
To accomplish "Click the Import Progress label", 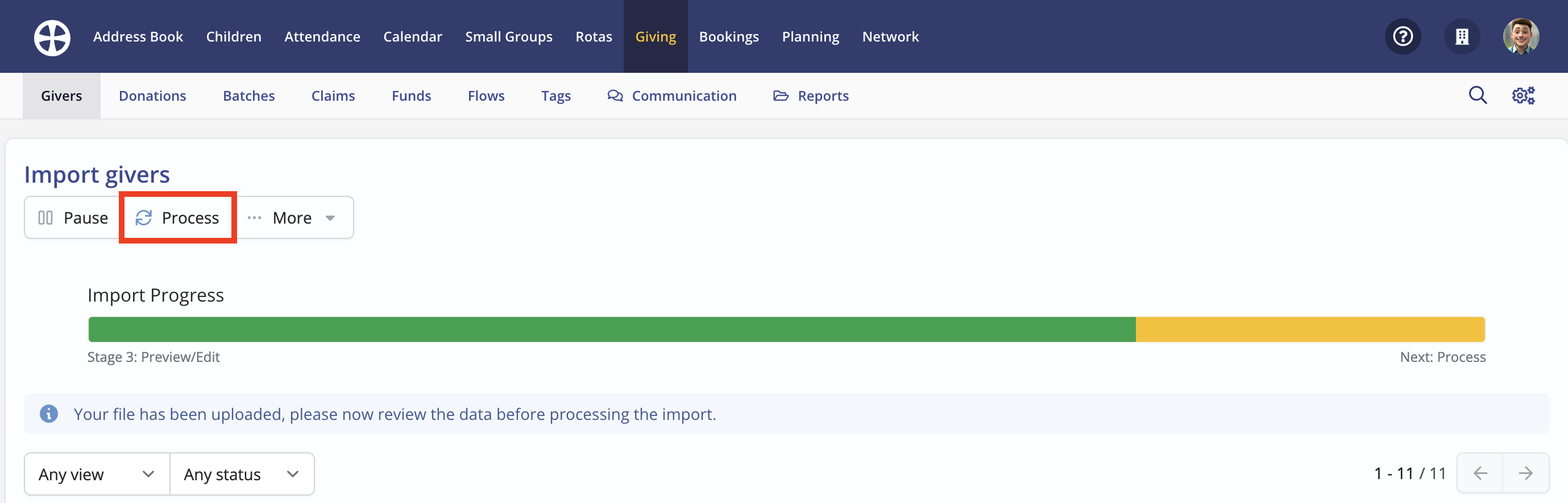I will [x=156, y=295].
